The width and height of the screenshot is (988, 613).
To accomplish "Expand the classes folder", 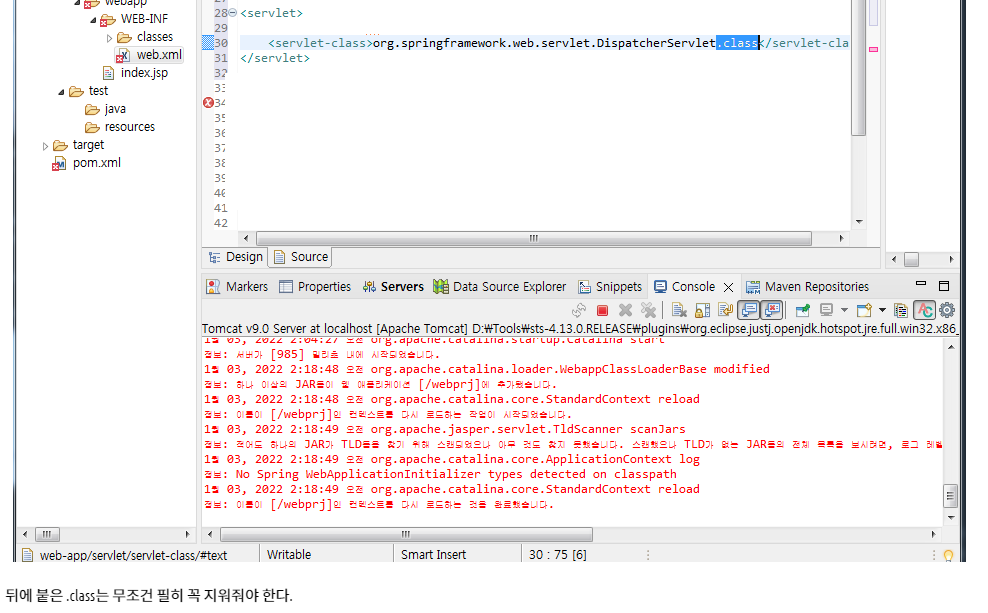I will point(109,38).
